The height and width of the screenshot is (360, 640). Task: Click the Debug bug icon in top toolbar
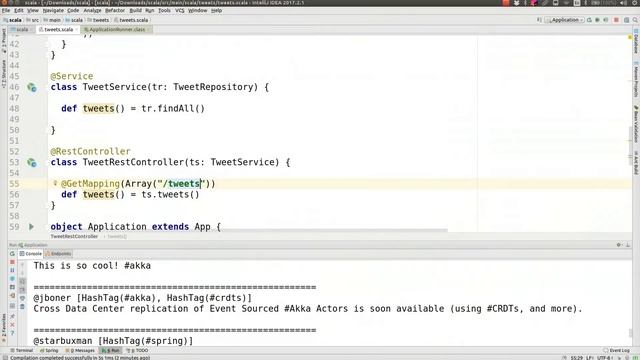598,20
